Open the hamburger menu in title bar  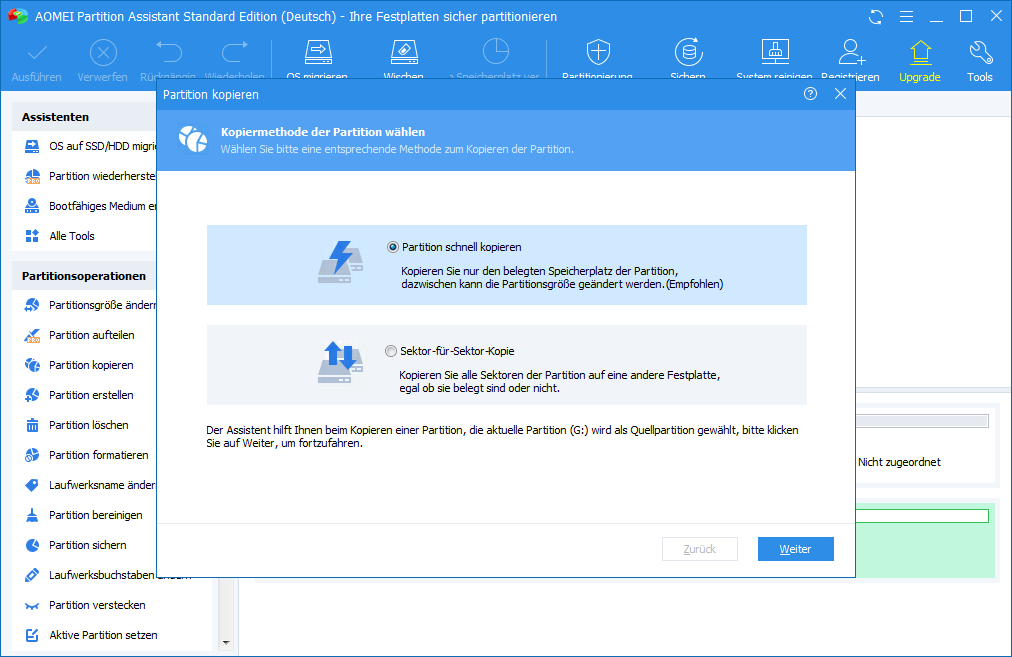[906, 17]
